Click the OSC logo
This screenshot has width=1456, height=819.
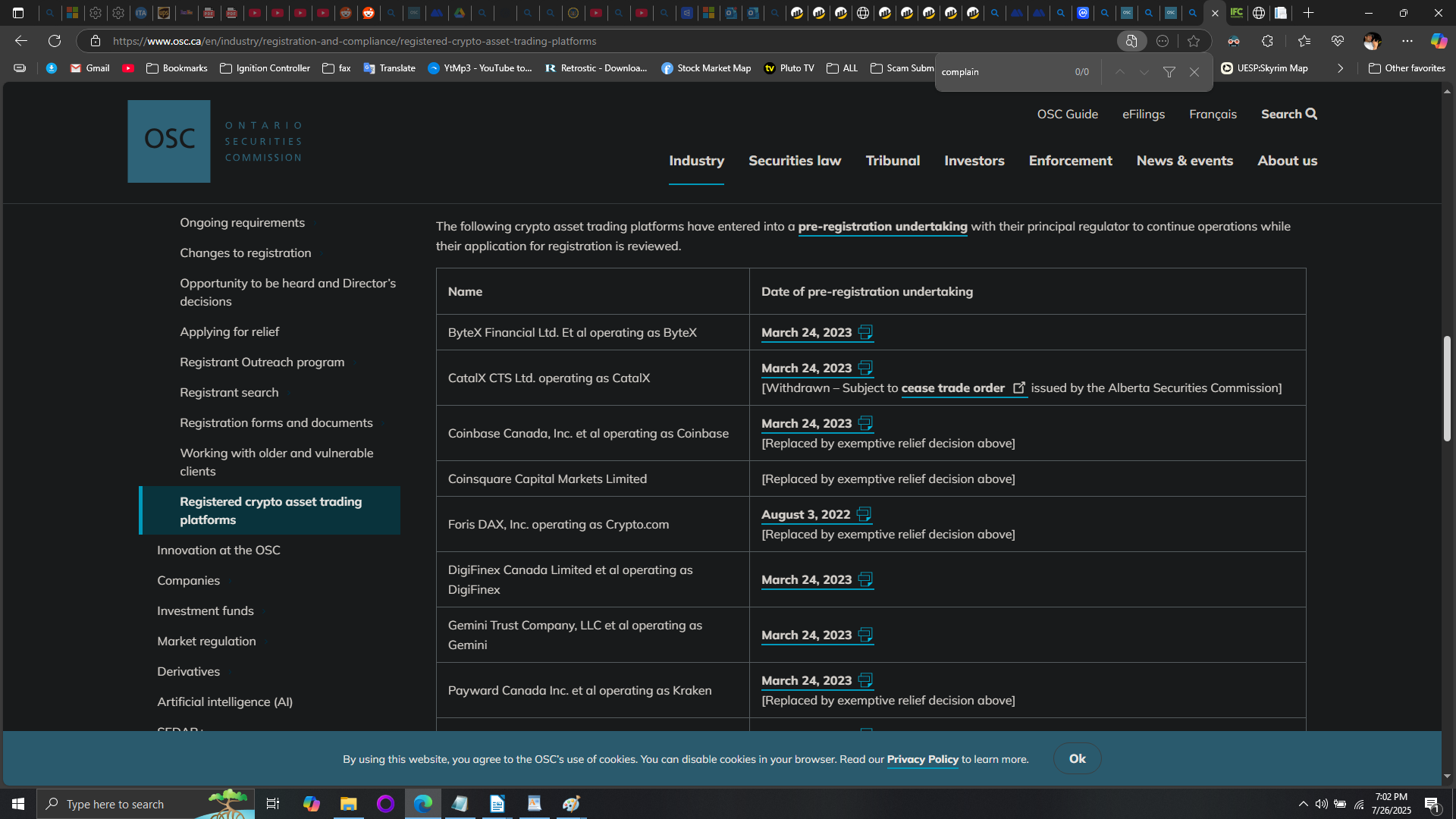[216, 141]
